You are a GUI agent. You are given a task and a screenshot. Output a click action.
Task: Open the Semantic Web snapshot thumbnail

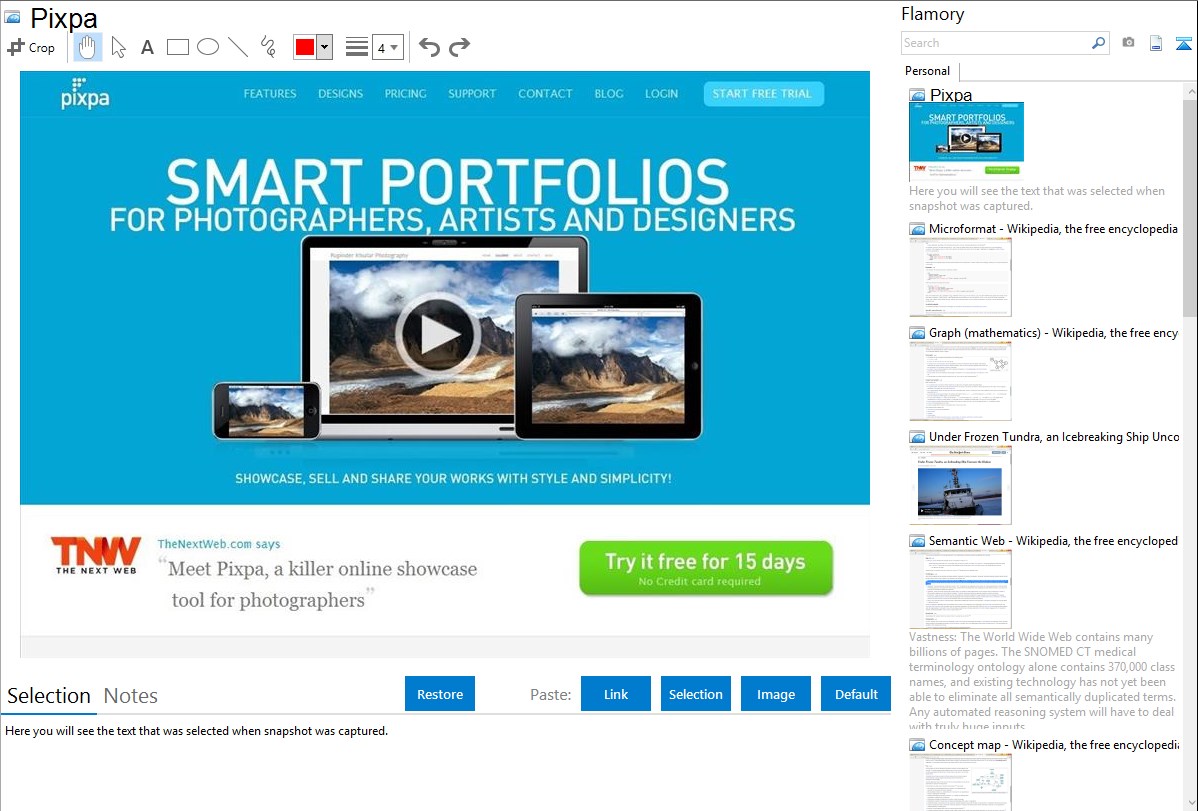tap(960, 589)
